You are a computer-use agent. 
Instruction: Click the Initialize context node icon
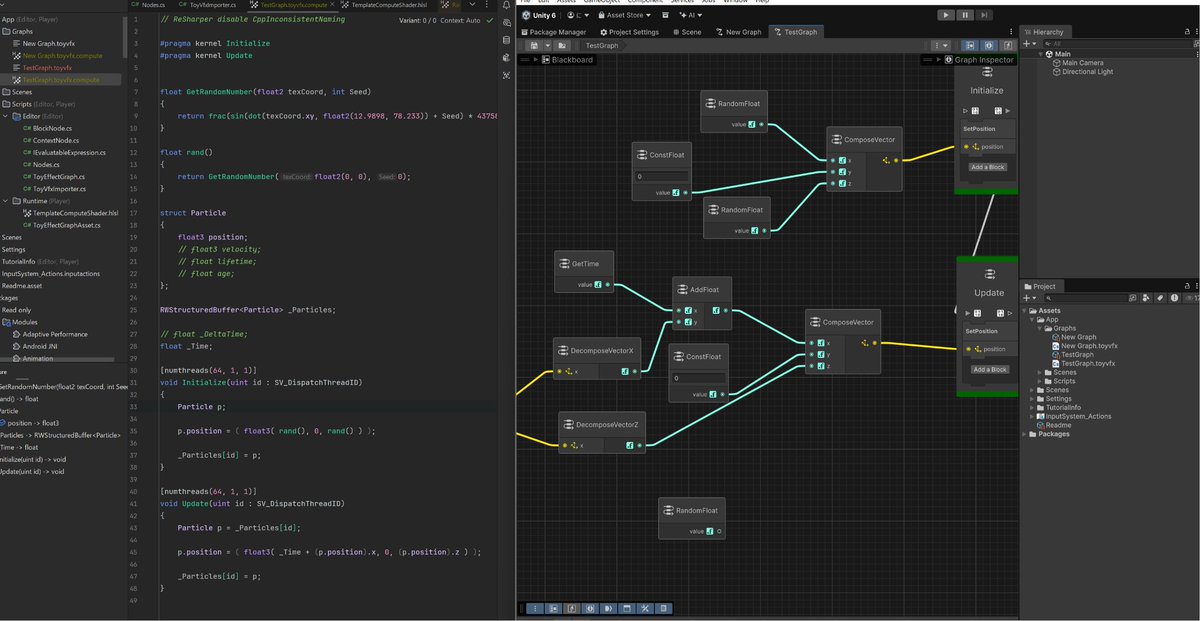pyautogui.click(x=987, y=73)
